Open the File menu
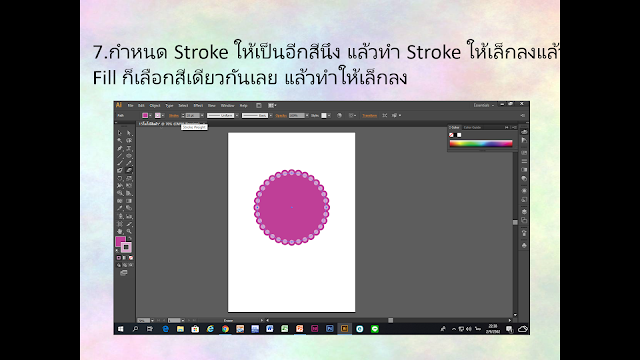Viewport: 640px width, 360px height. click(131, 105)
